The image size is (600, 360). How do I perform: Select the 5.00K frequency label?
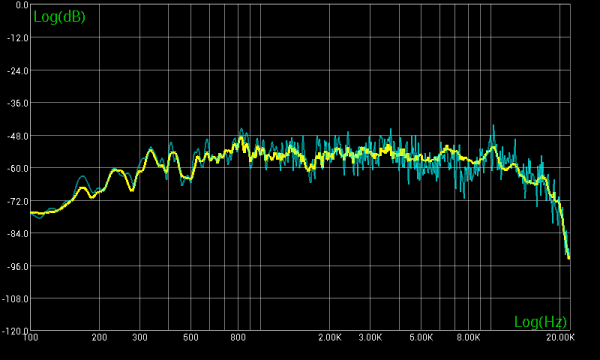click(x=421, y=337)
